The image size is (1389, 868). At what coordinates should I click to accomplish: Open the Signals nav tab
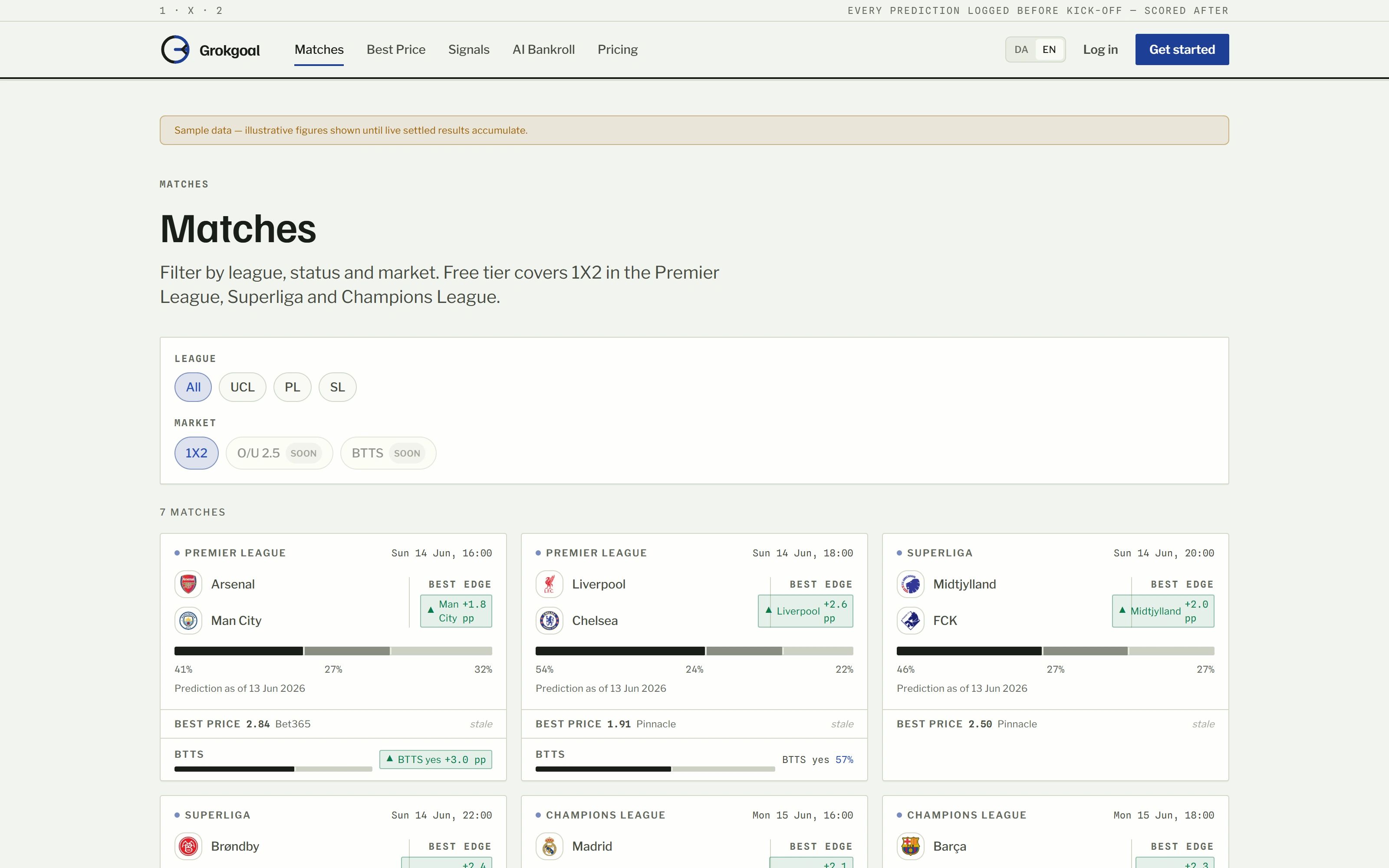pyautogui.click(x=469, y=49)
